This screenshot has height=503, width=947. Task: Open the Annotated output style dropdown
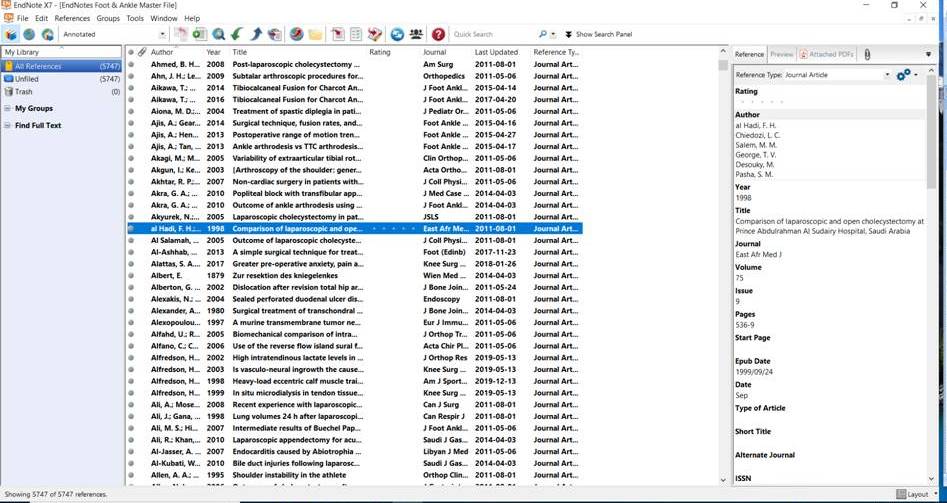[162, 34]
